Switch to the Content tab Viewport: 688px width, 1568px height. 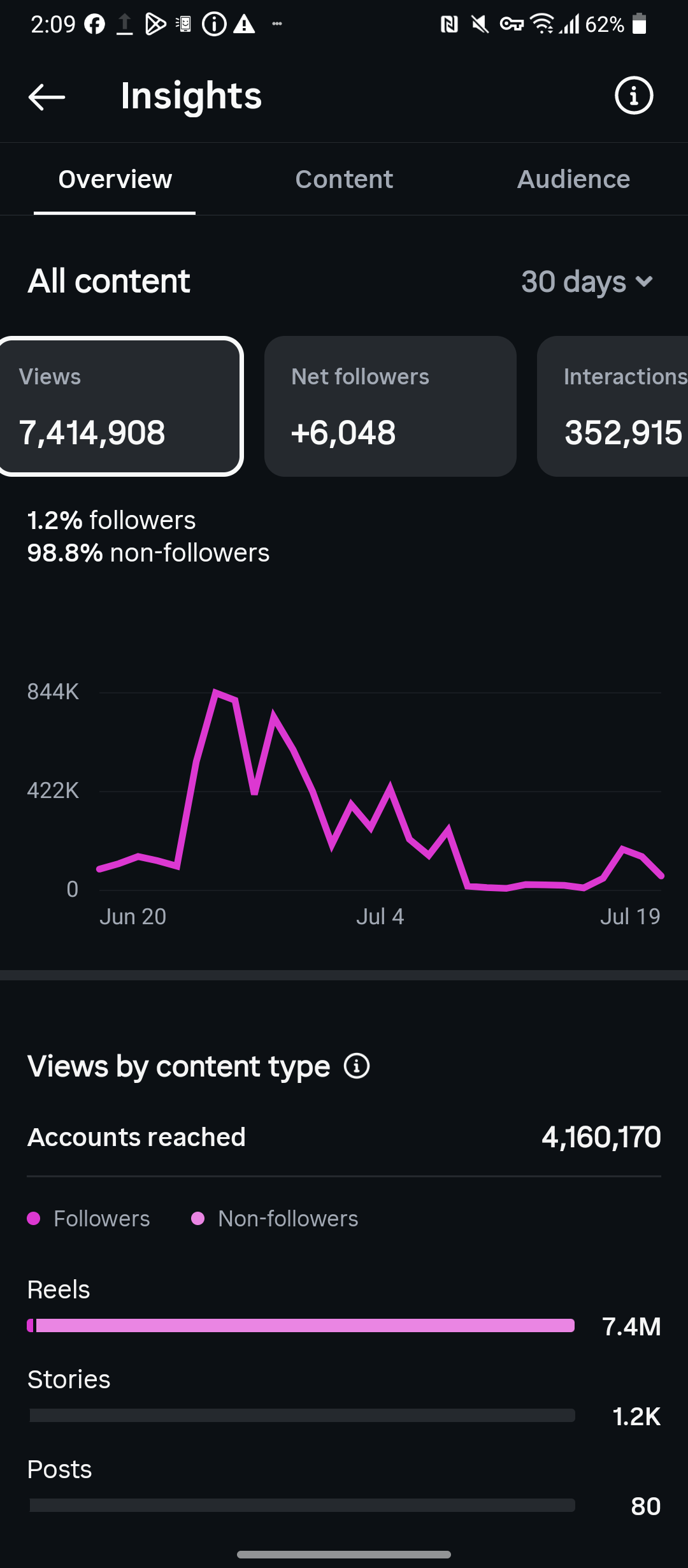point(344,180)
